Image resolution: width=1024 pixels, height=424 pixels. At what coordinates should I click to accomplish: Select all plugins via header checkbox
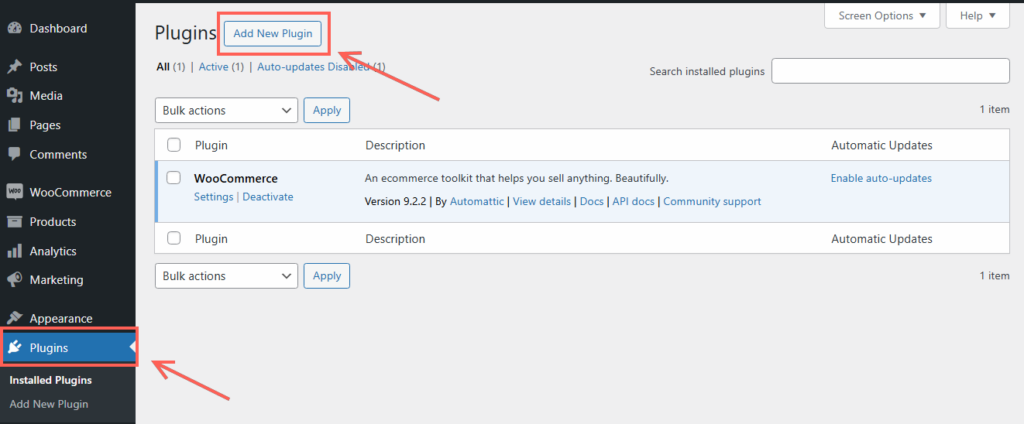[x=174, y=145]
